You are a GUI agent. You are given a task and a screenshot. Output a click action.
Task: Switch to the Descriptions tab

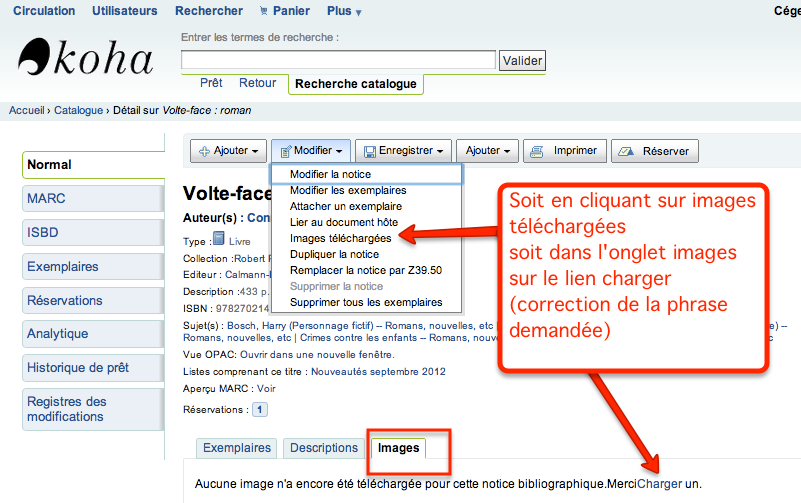(x=324, y=448)
